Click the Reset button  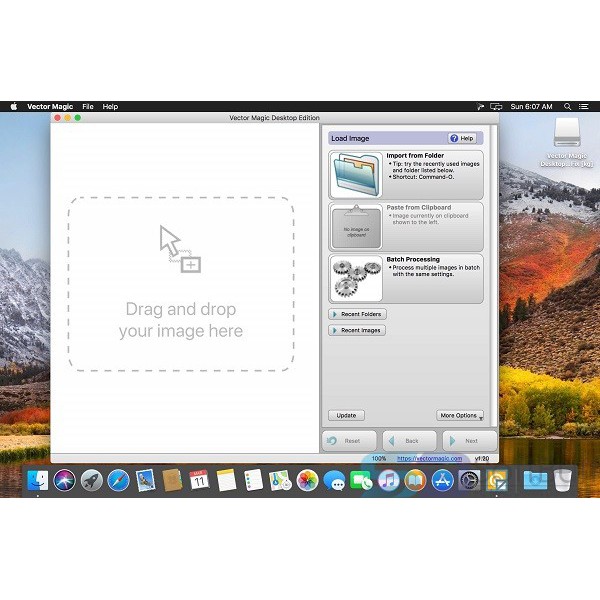pyautogui.click(x=349, y=441)
